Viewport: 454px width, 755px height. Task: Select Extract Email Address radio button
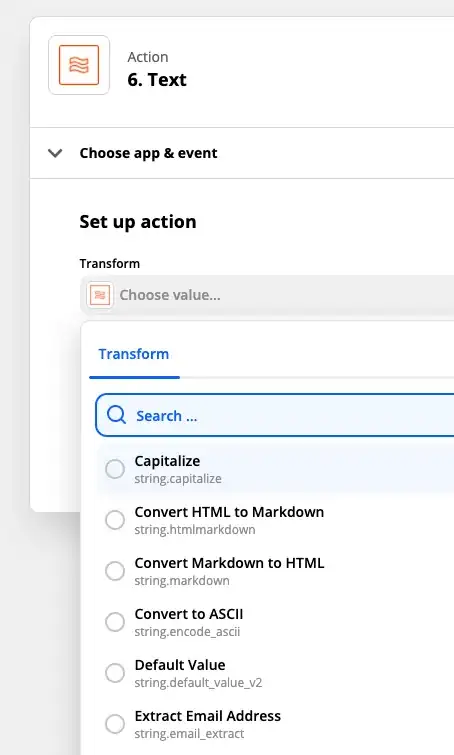coord(115,724)
